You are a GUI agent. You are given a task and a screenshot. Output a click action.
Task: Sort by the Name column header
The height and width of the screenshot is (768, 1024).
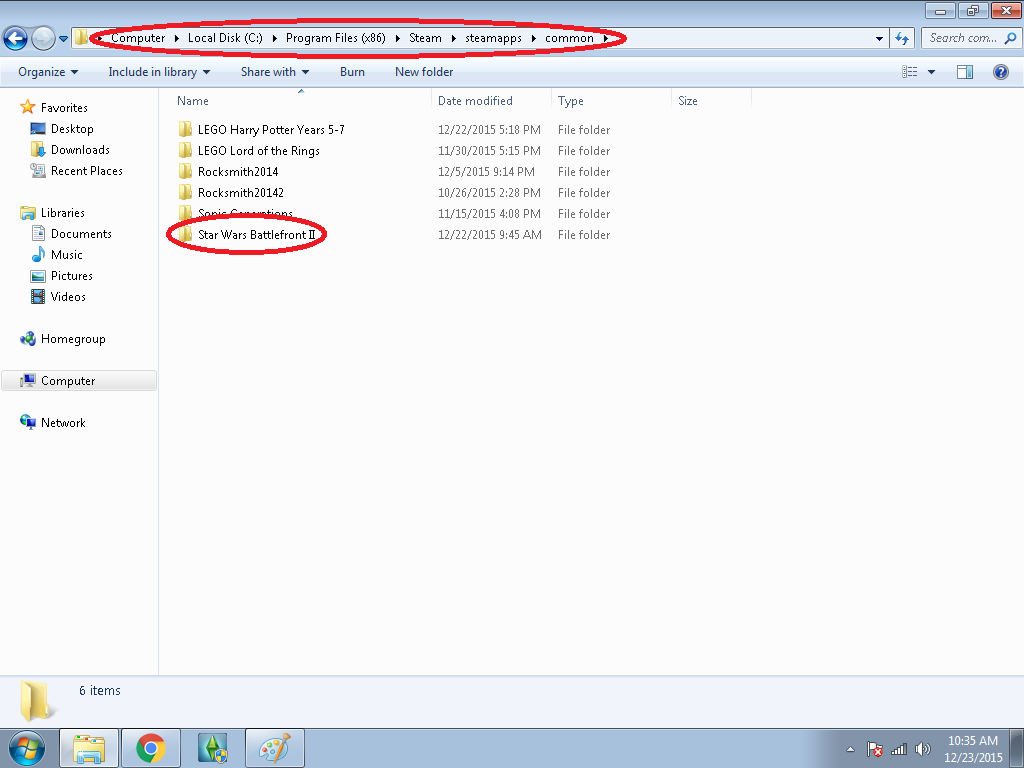pos(193,101)
